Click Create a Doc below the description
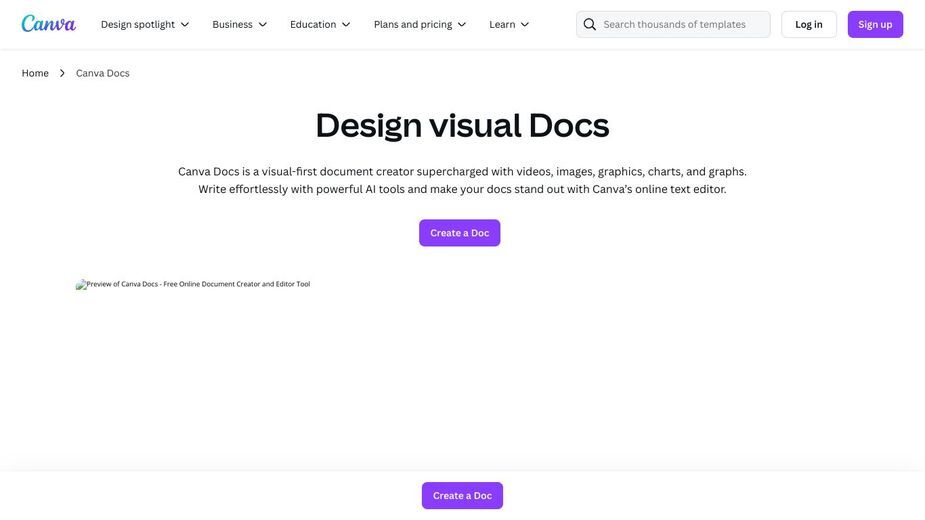 click(460, 233)
